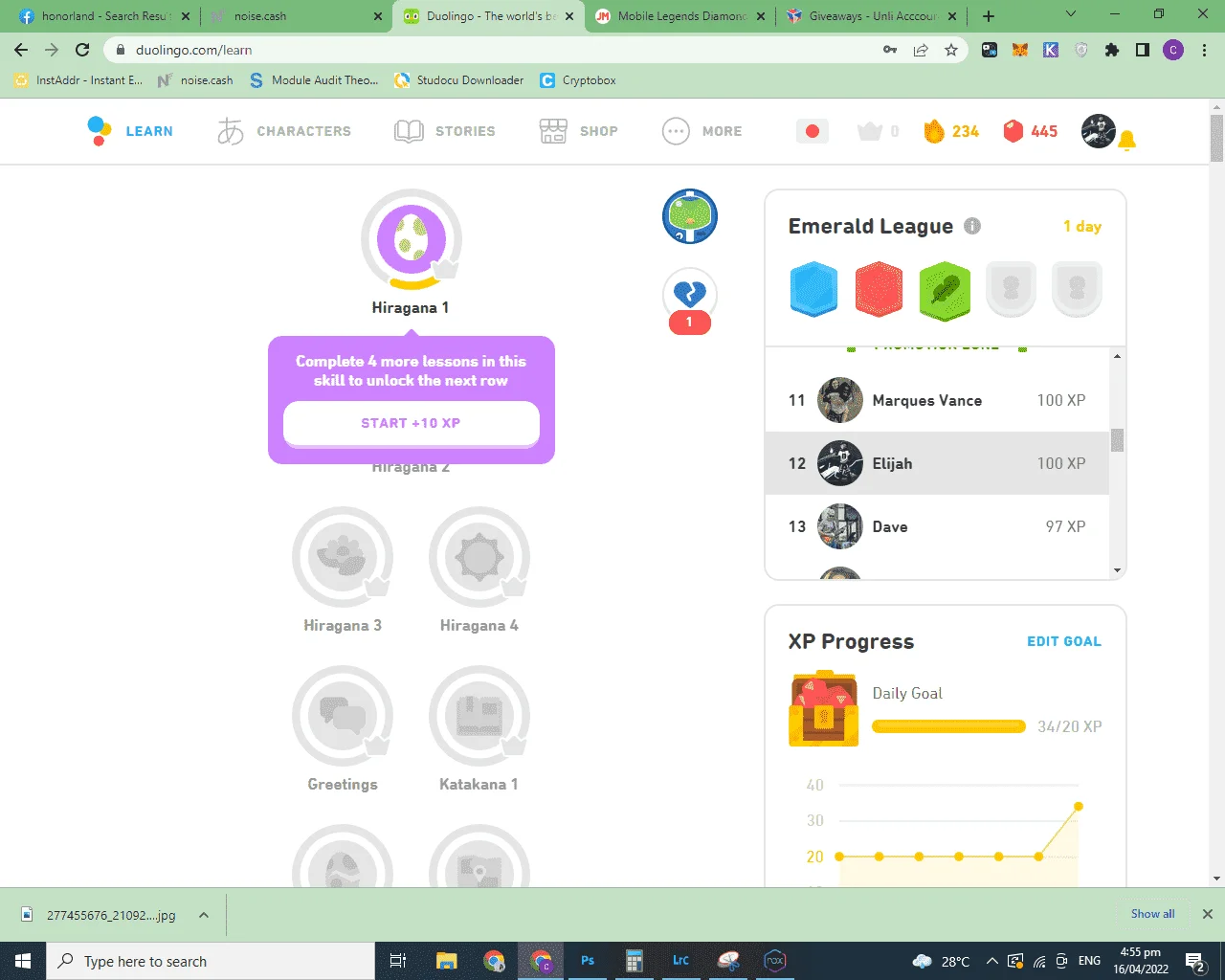
Task: Click the streak flame icon showing 234
Action: coord(934,131)
